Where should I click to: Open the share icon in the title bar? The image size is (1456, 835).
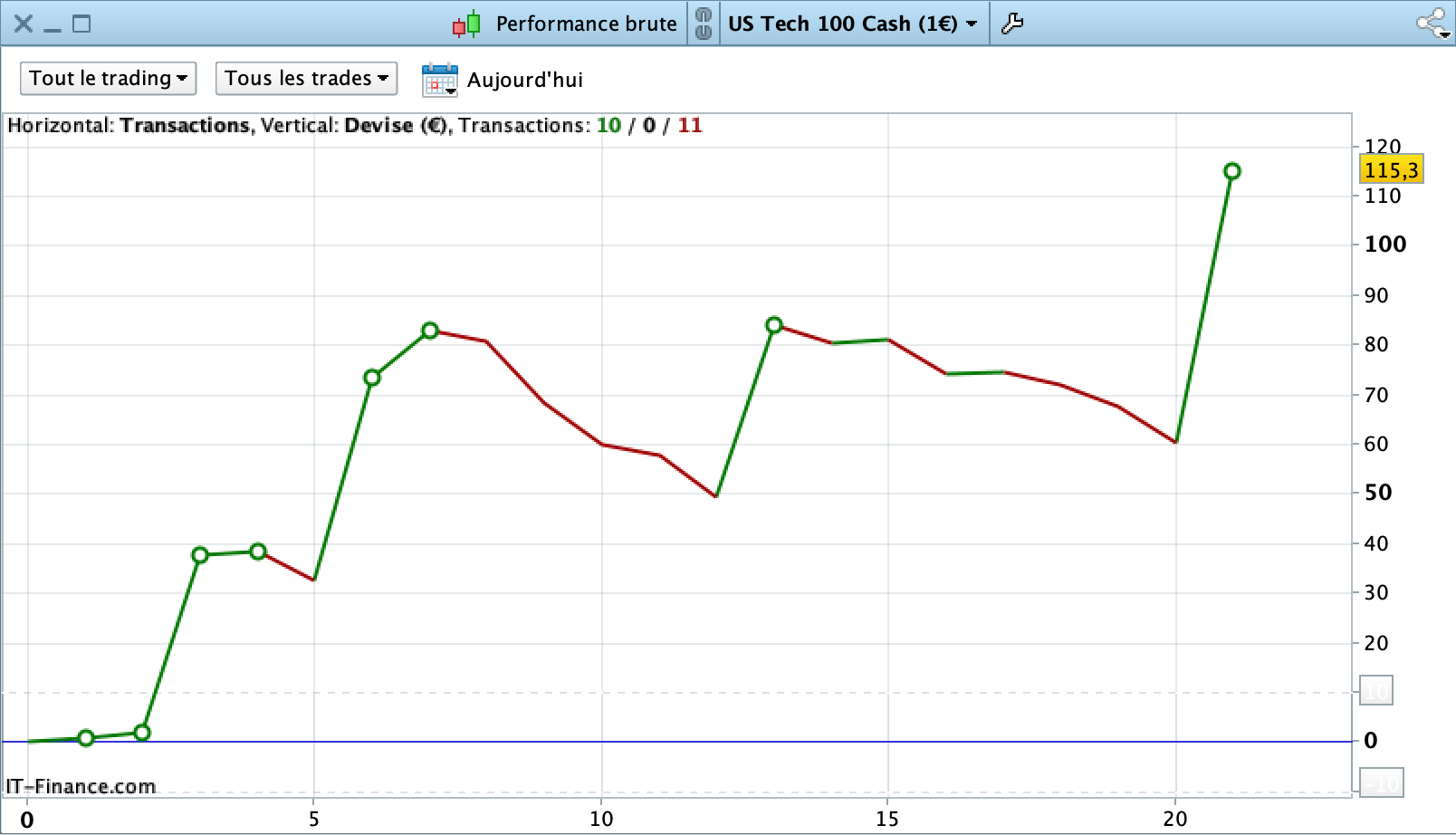1432,24
